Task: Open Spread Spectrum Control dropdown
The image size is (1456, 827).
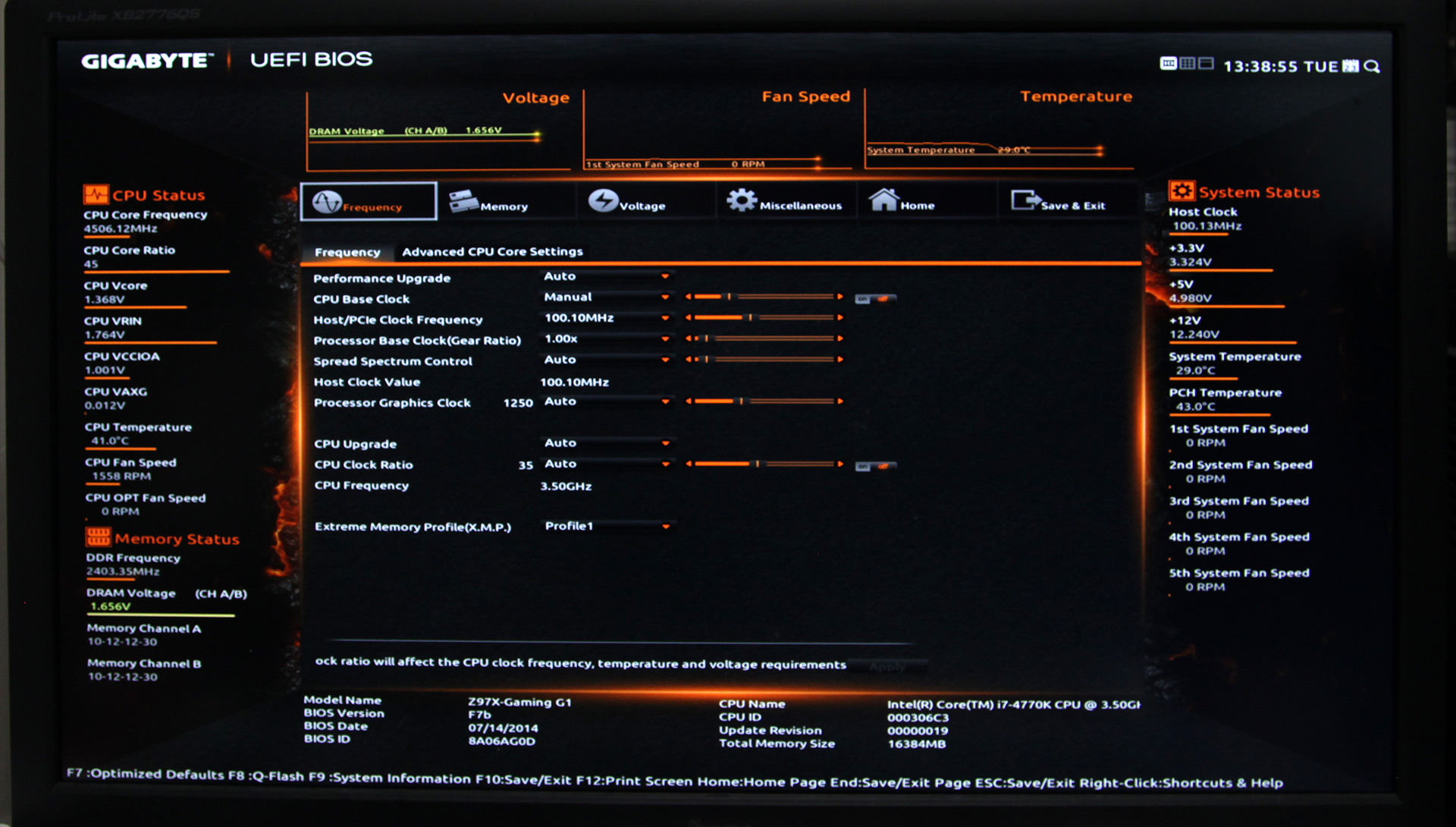Action: click(x=607, y=360)
